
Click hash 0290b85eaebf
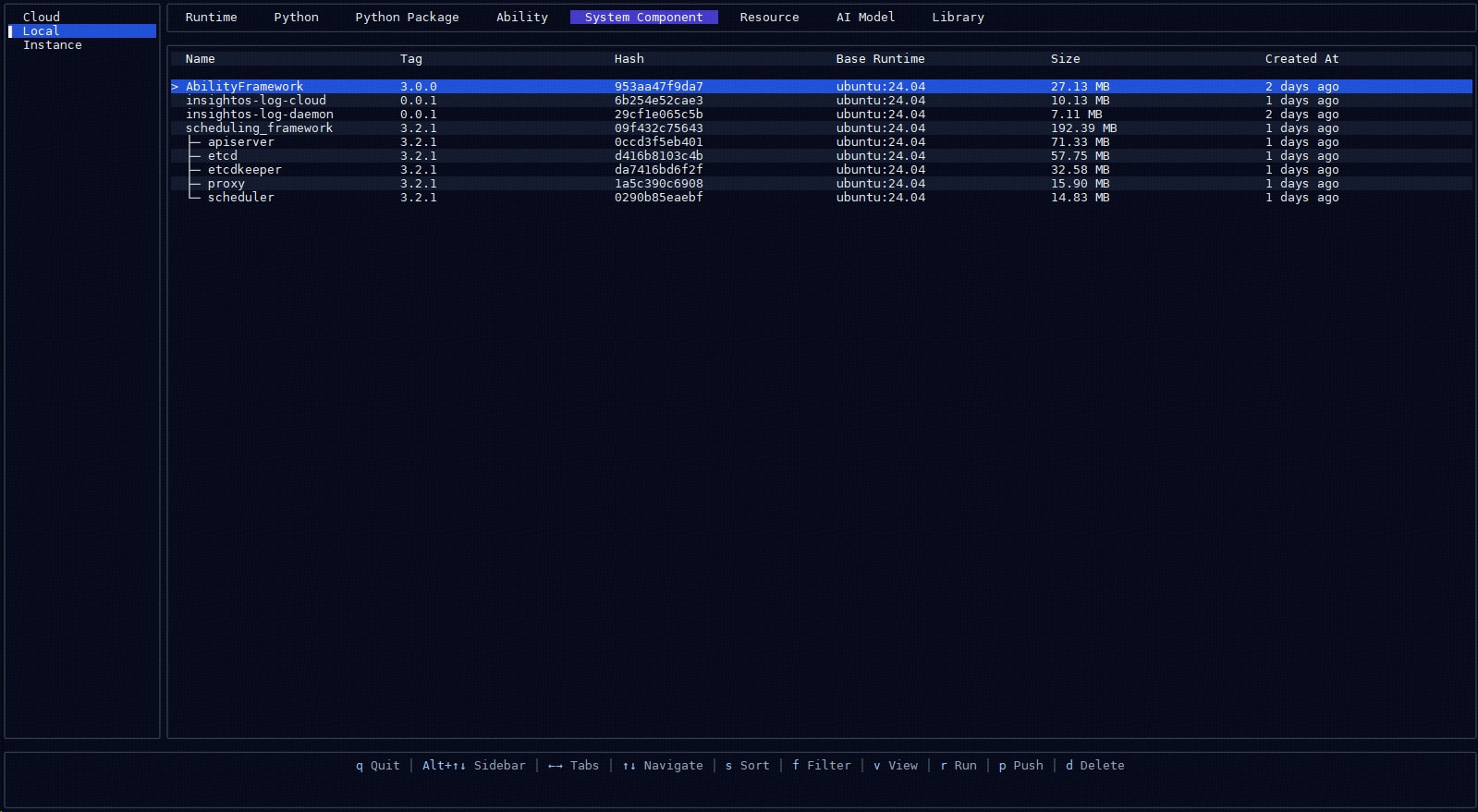[659, 197]
